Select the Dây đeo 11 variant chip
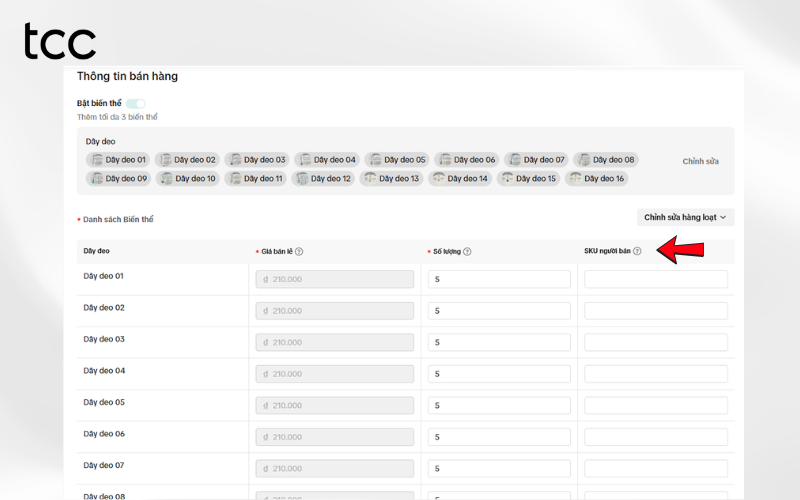Viewport: 800px width, 500px height. [256, 179]
